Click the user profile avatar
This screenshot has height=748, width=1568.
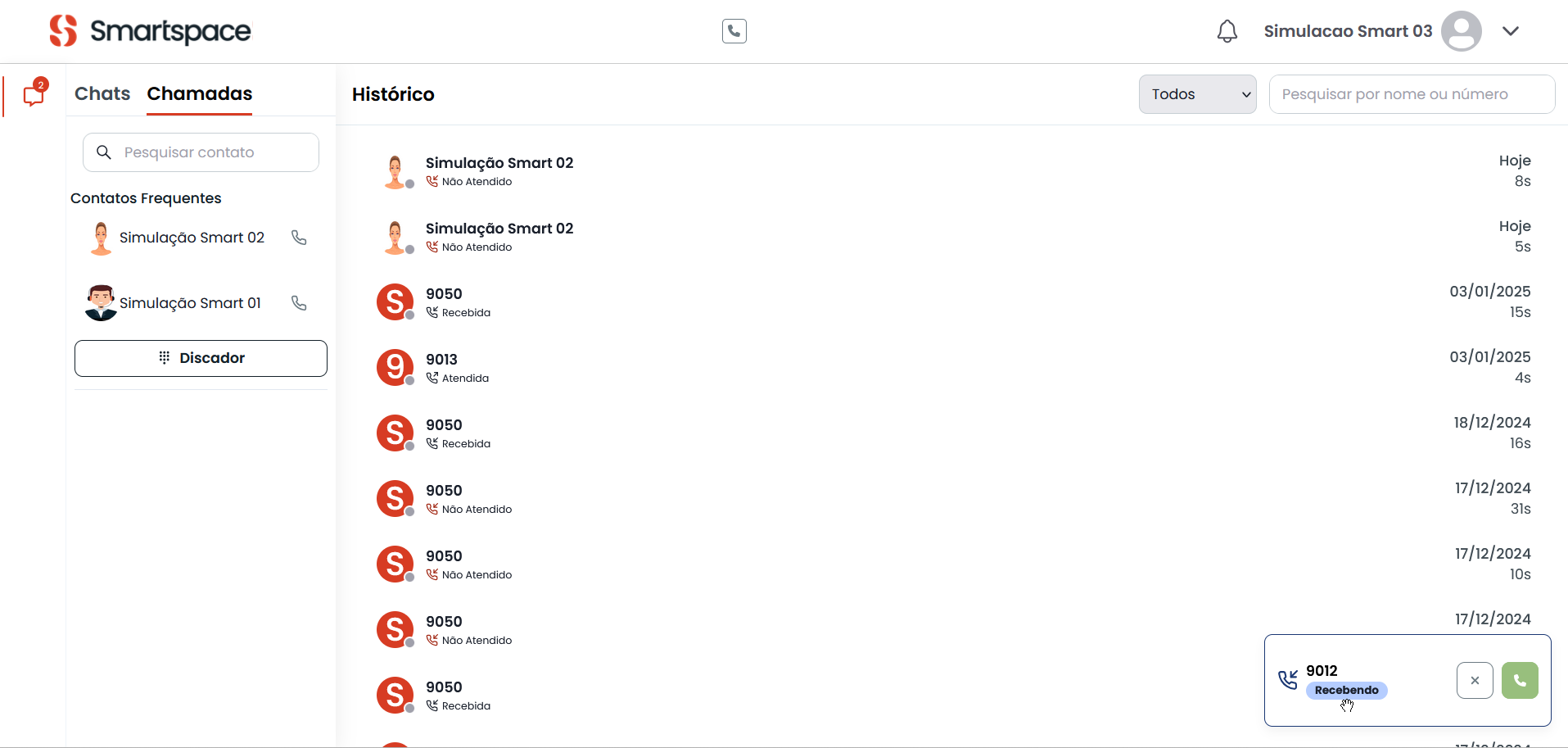(1461, 31)
